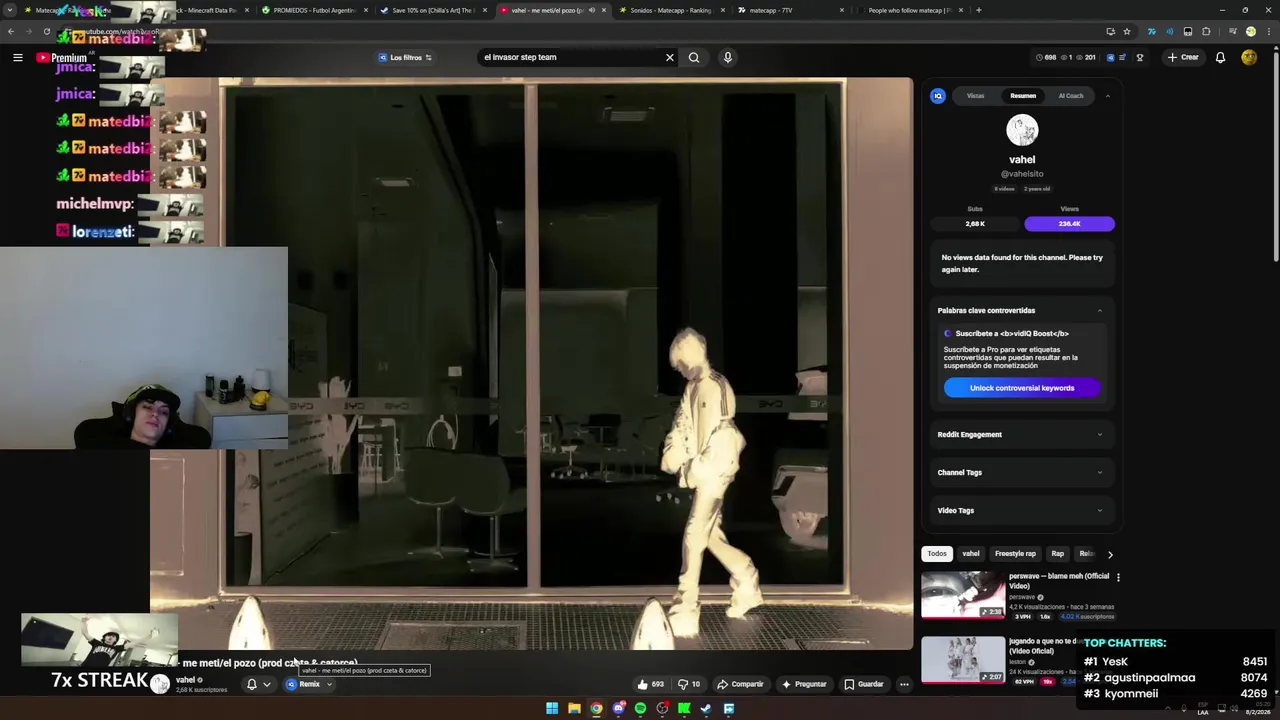Select the Rap filter chip

(1057, 554)
